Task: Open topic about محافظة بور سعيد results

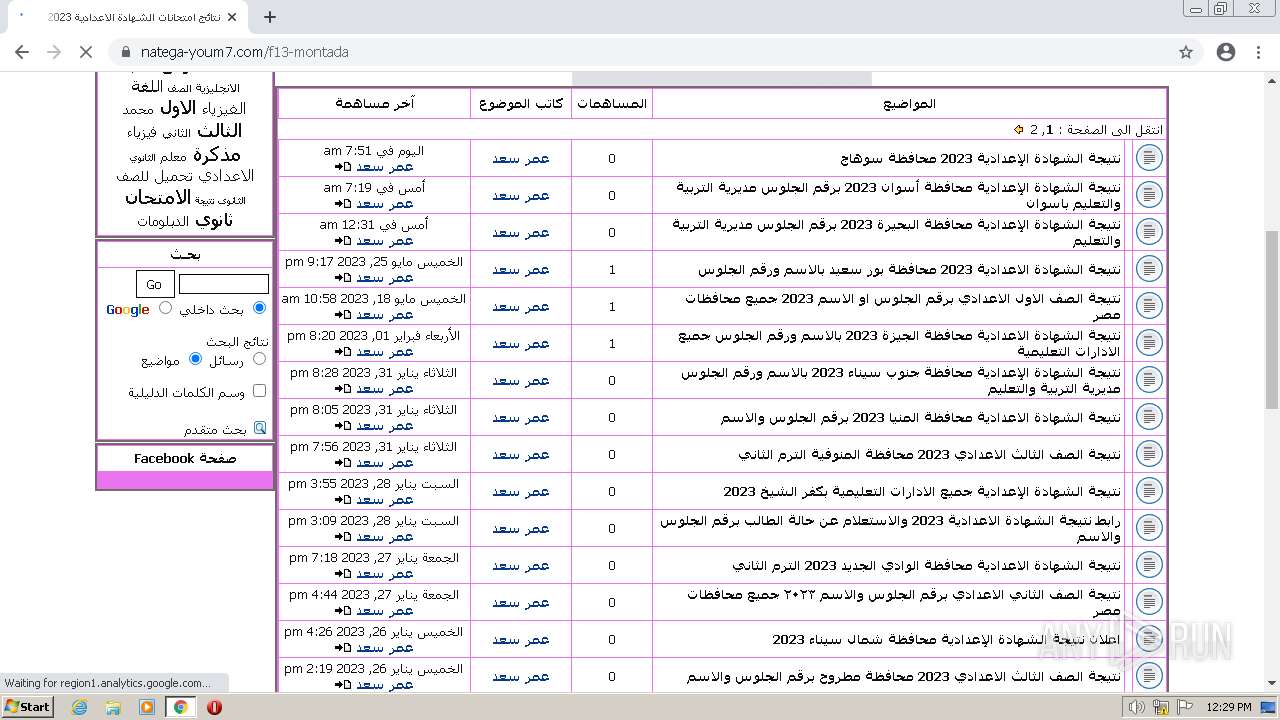Action: tap(909, 269)
